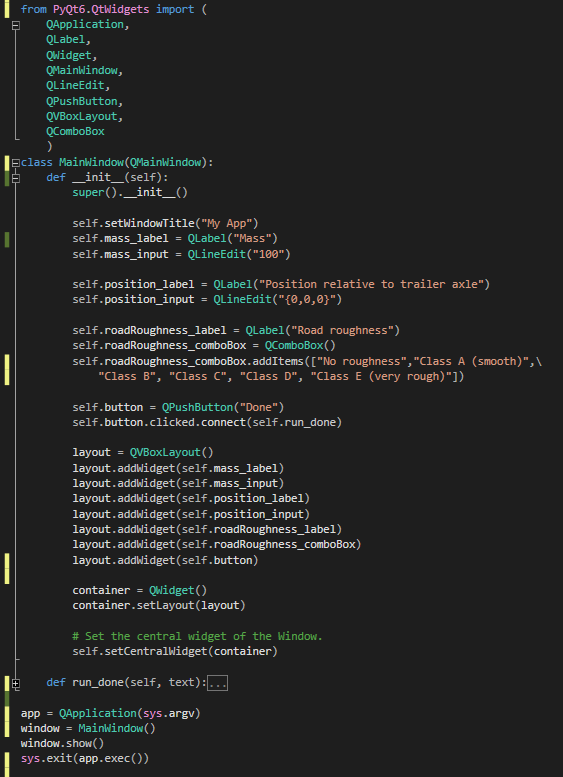
Task: Click the 'self.setWindowTitle("My App")' line
Action: pos(166,223)
